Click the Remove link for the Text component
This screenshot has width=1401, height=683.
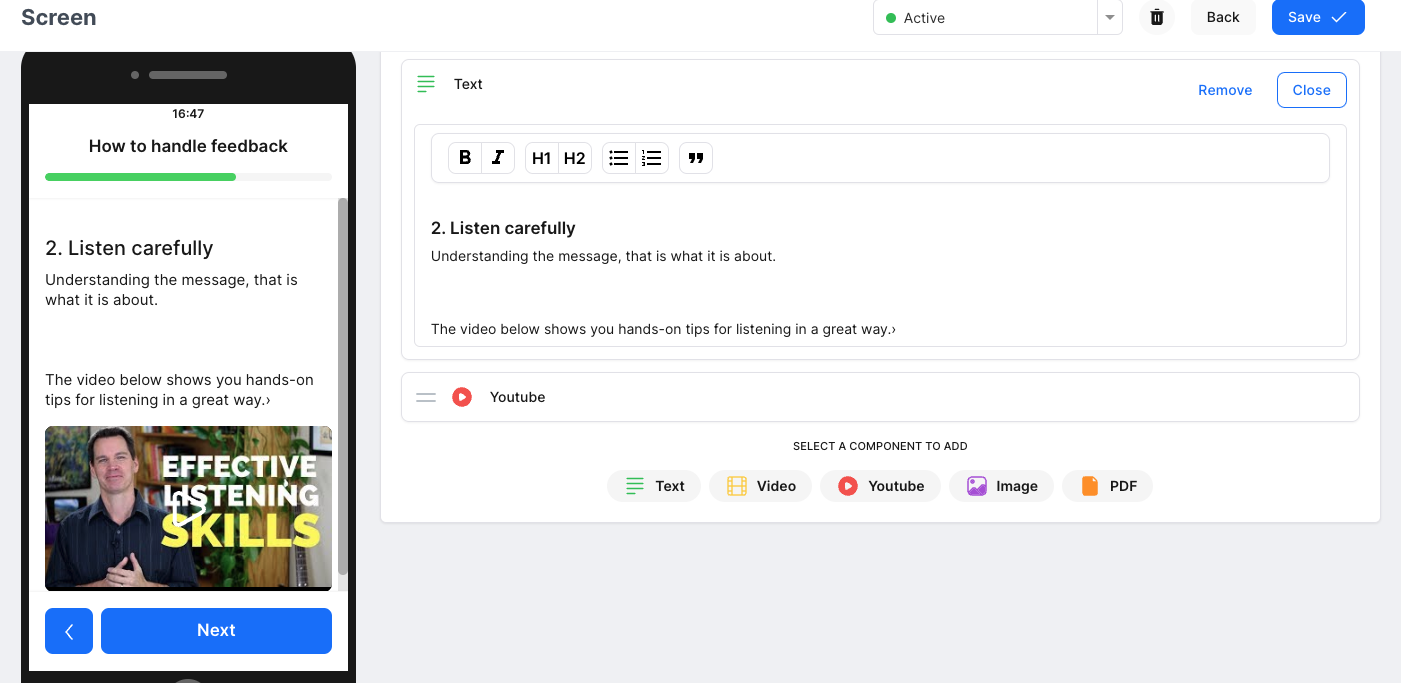pyautogui.click(x=1225, y=89)
